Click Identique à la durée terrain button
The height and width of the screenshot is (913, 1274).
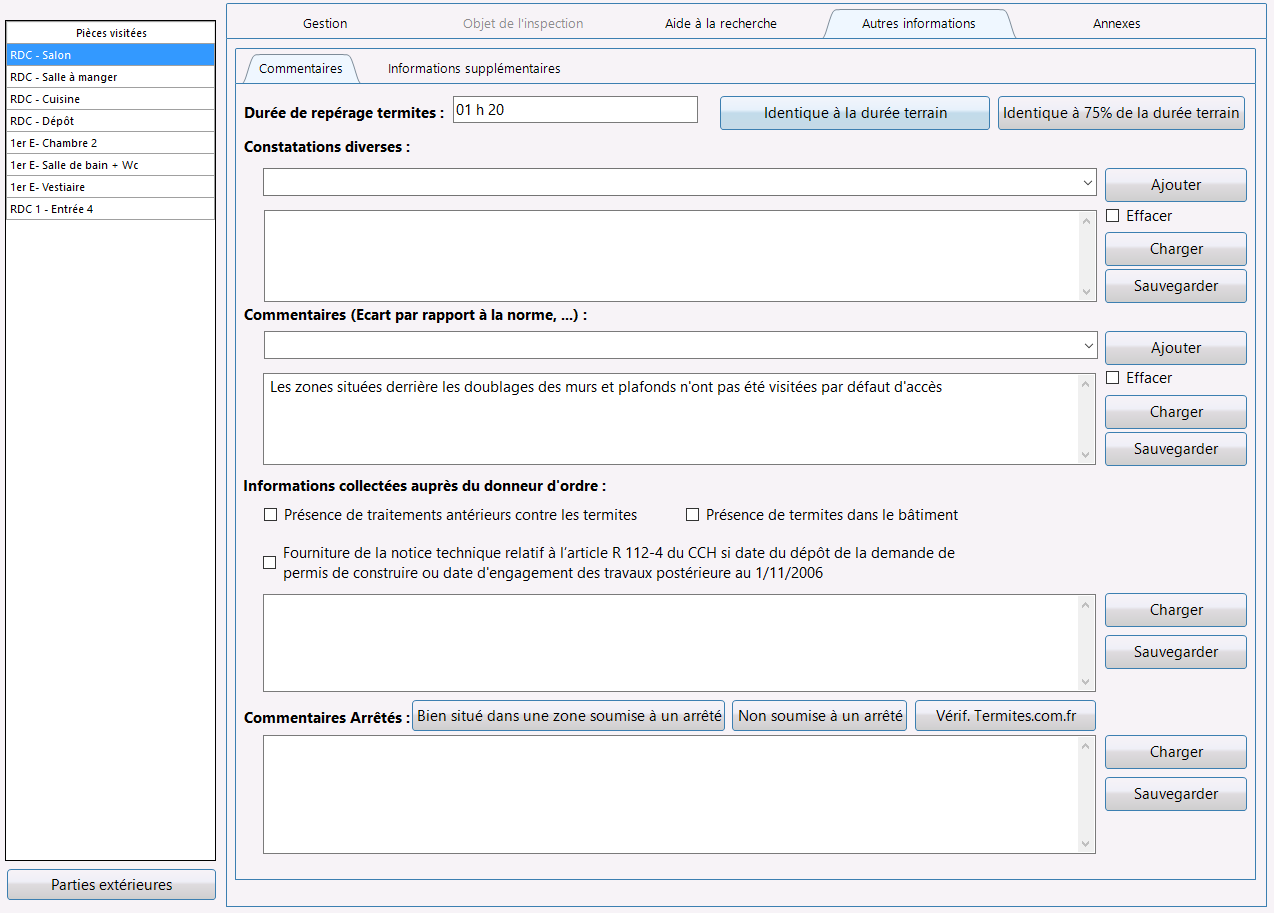[855, 113]
